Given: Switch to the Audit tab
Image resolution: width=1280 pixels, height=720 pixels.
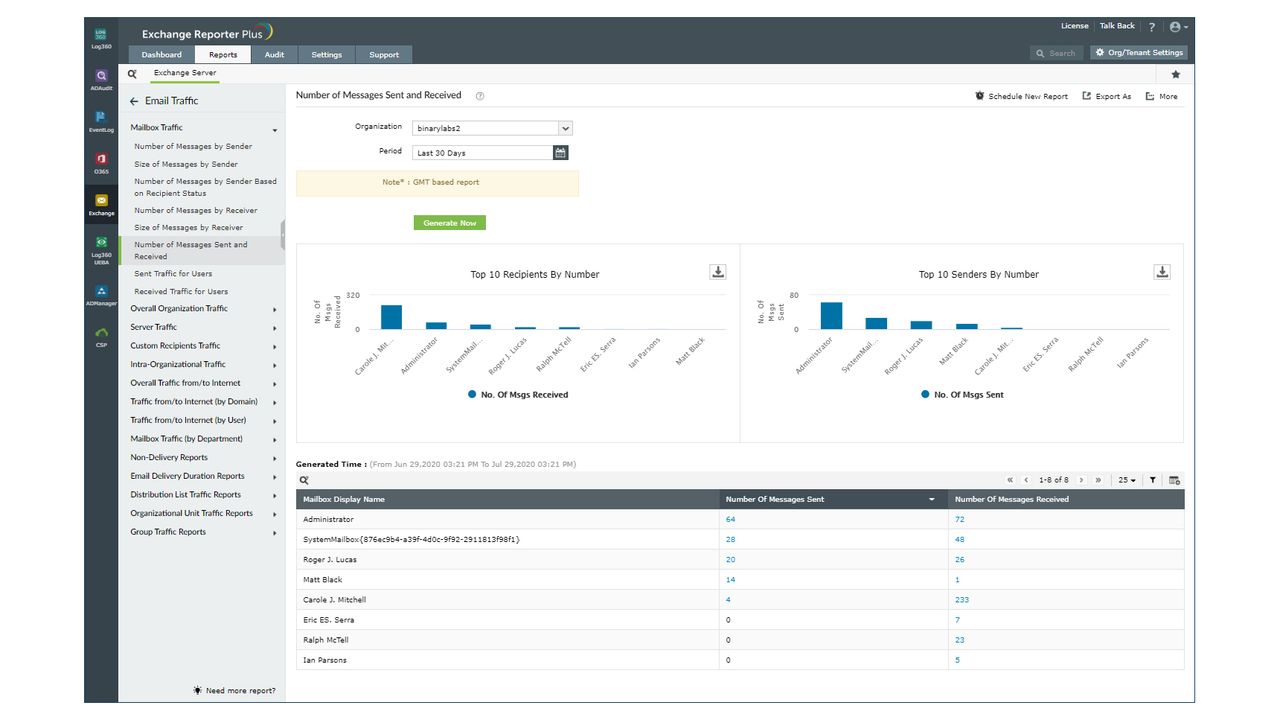Looking at the screenshot, I should tap(274, 54).
